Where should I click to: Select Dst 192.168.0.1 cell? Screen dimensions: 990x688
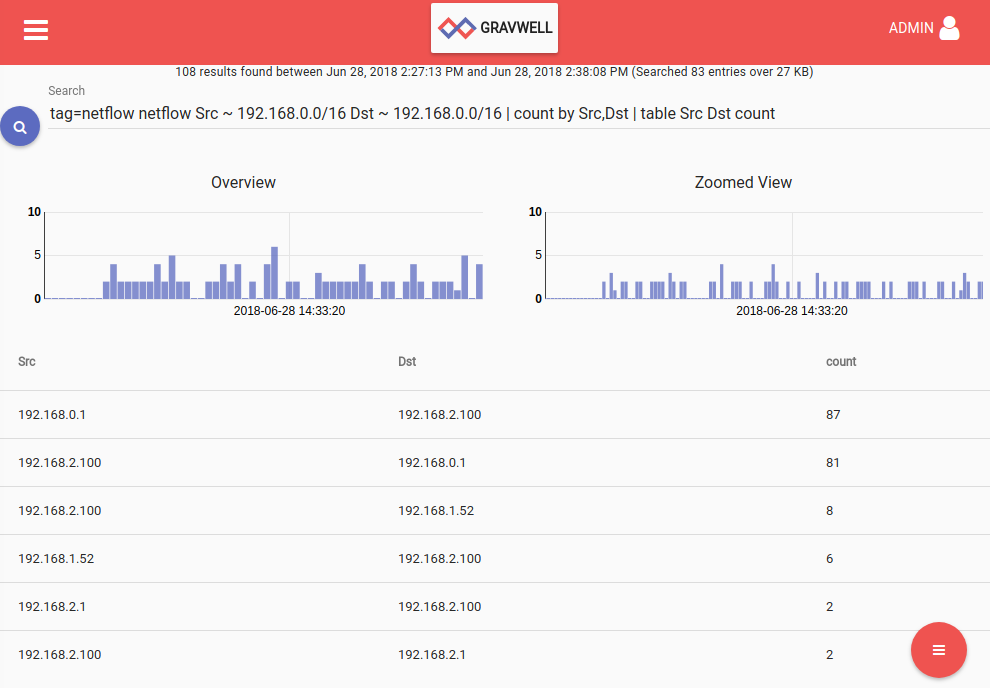[432, 463]
